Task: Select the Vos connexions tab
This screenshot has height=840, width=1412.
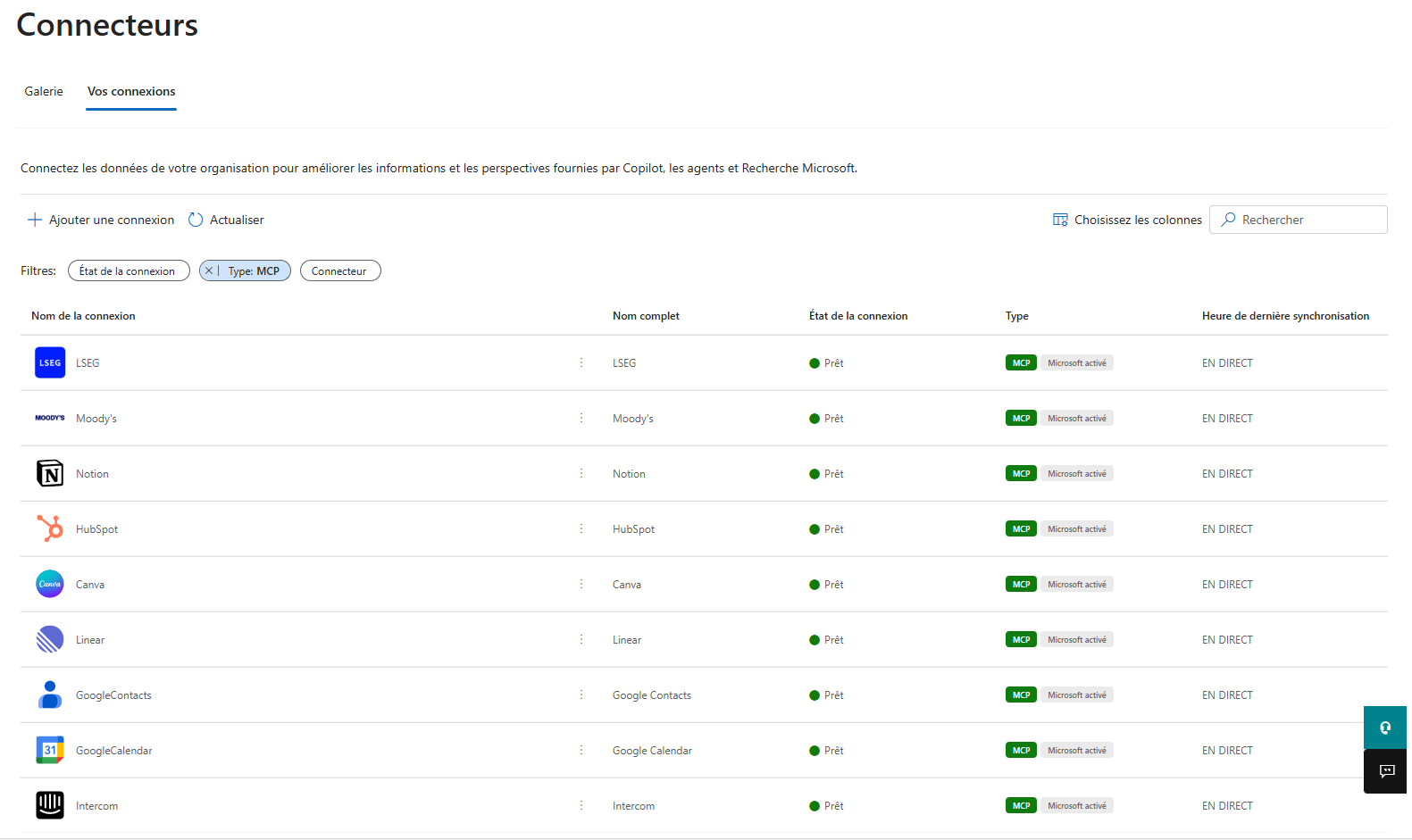Action: click(x=131, y=91)
